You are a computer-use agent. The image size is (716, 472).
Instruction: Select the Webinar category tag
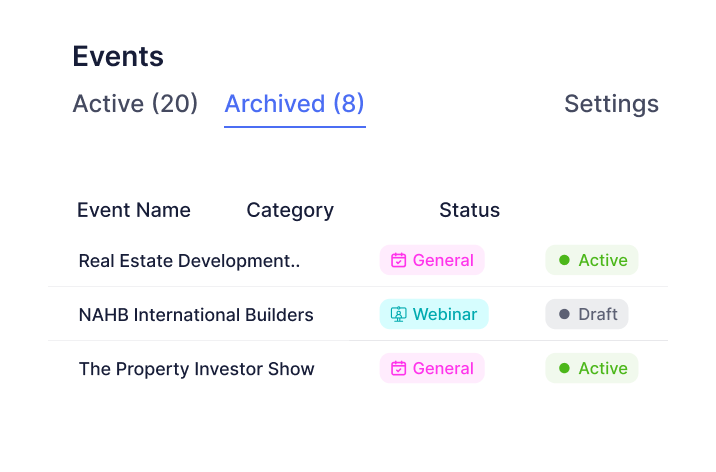point(433,315)
